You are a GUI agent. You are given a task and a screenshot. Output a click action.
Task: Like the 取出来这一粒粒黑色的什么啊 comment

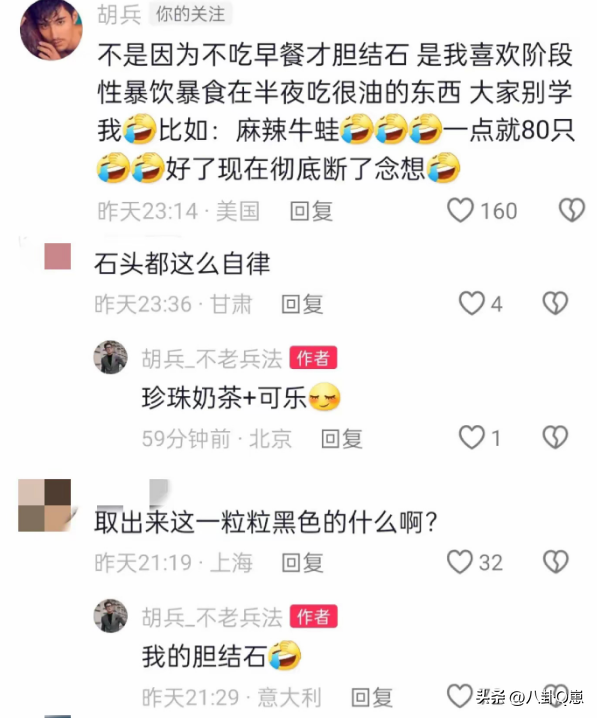click(x=460, y=562)
